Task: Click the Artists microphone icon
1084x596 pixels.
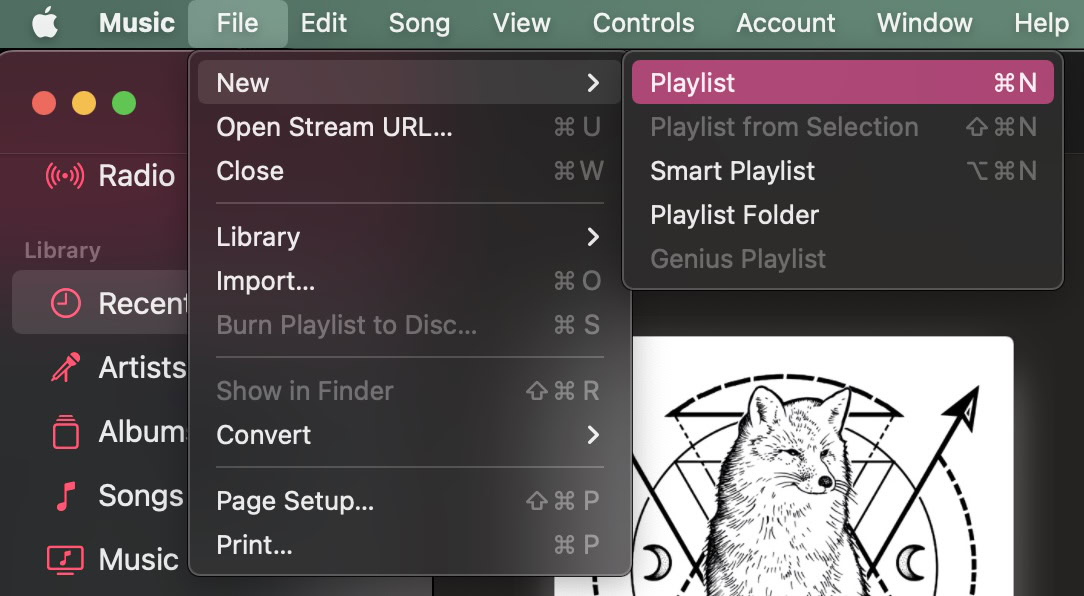Action: [x=65, y=368]
